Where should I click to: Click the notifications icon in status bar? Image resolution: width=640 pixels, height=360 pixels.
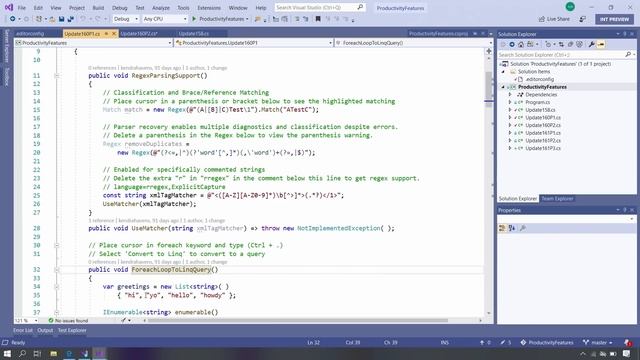[x=628, y=342]
